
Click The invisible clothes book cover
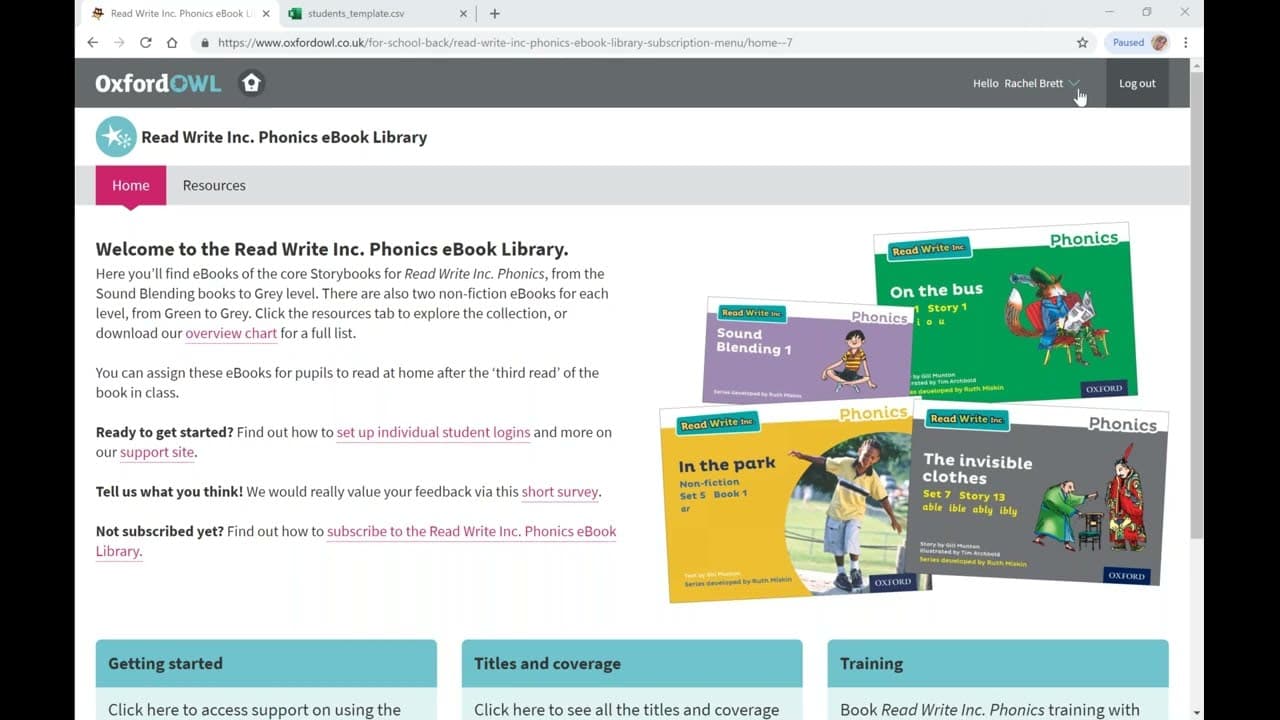(x=1036, y=495)
